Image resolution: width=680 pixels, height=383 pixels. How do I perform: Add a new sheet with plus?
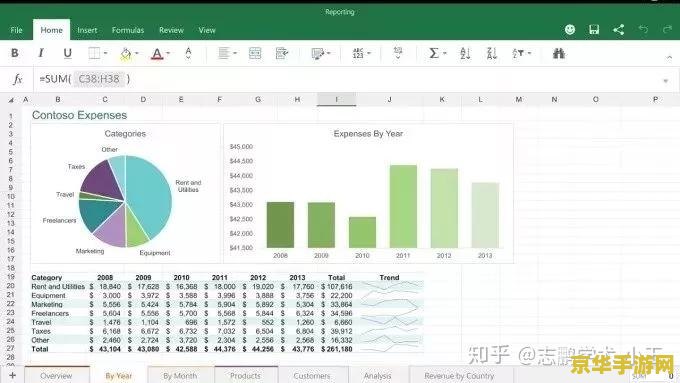pos(13,375)
